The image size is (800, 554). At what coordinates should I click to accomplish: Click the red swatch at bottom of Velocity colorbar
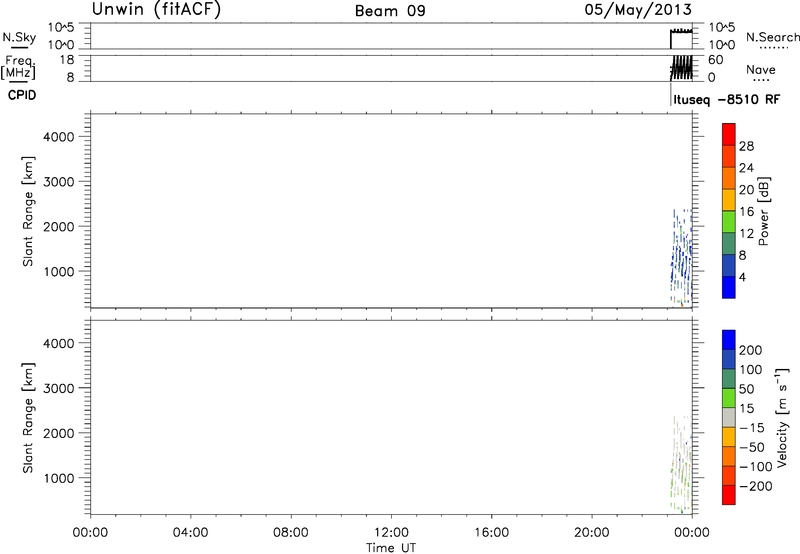coord(729,495)
